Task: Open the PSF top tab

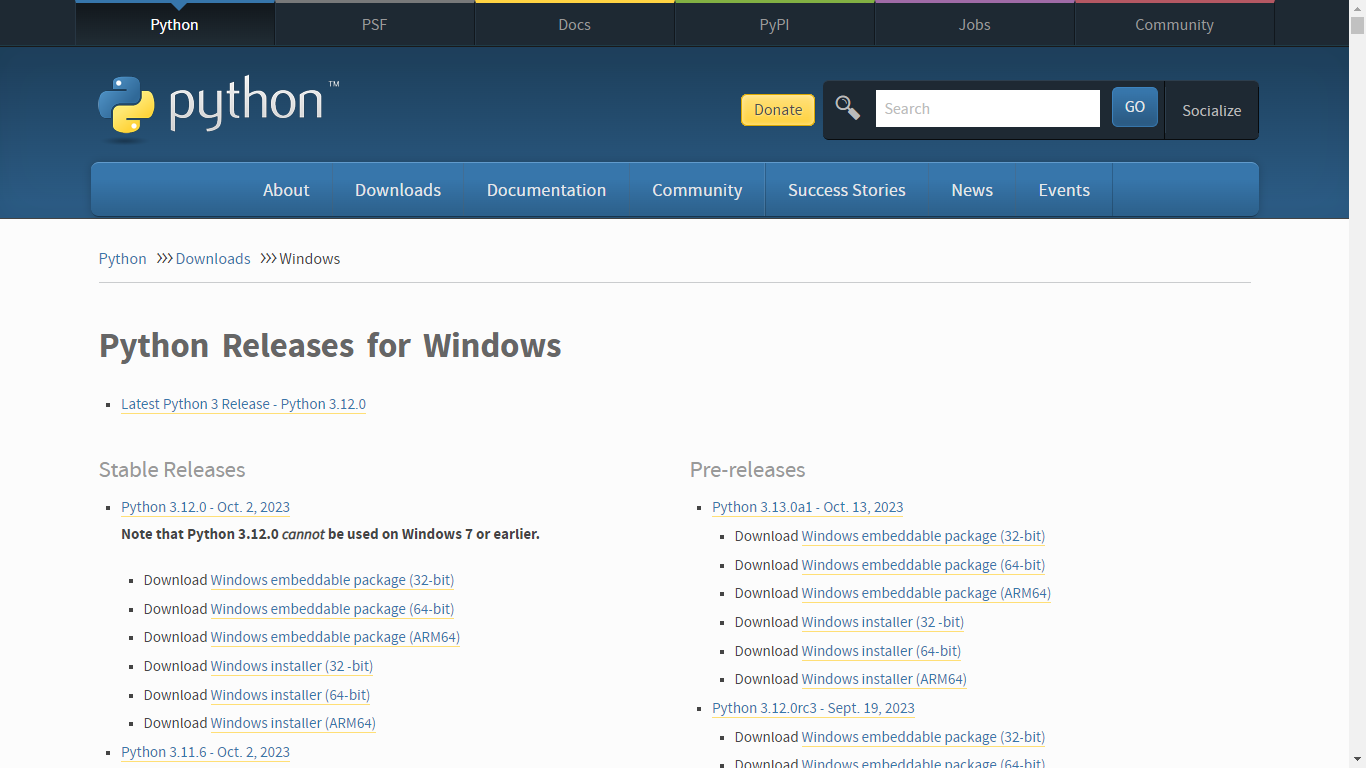Action: coord(374,24)
